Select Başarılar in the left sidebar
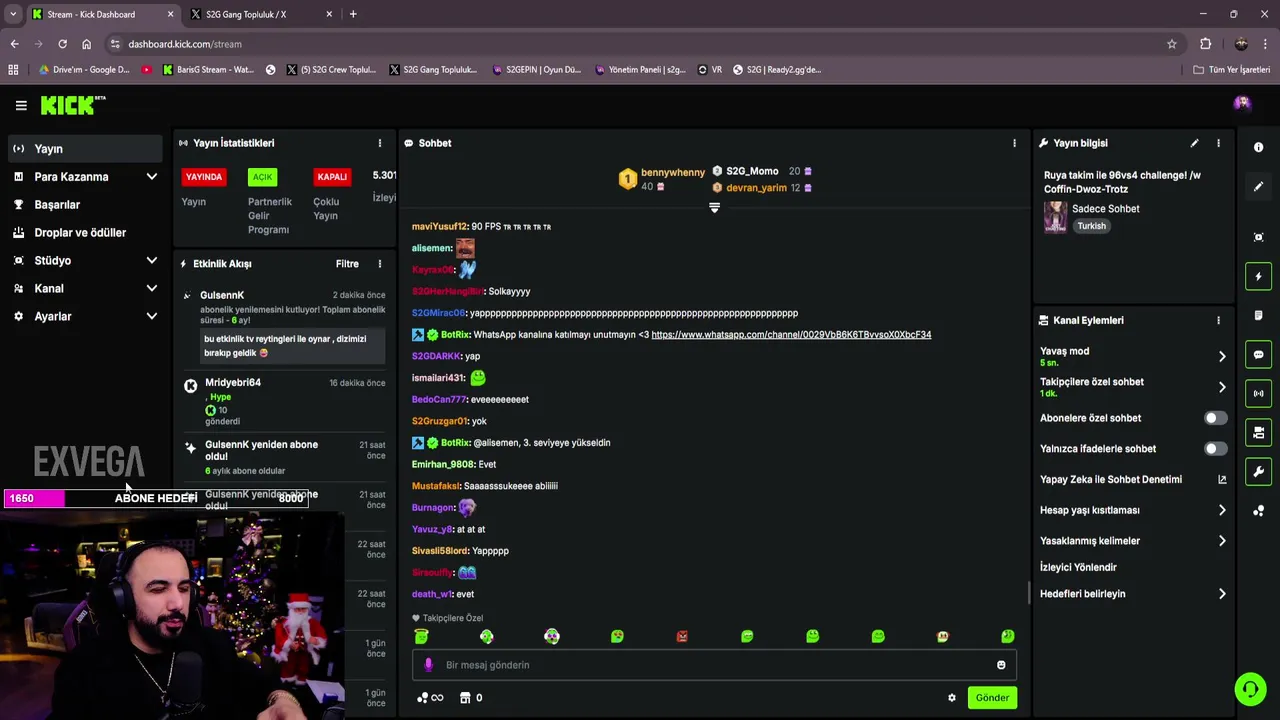This screenshot has height=720, width=1280. pyautogui.click(x=84, y=204)
